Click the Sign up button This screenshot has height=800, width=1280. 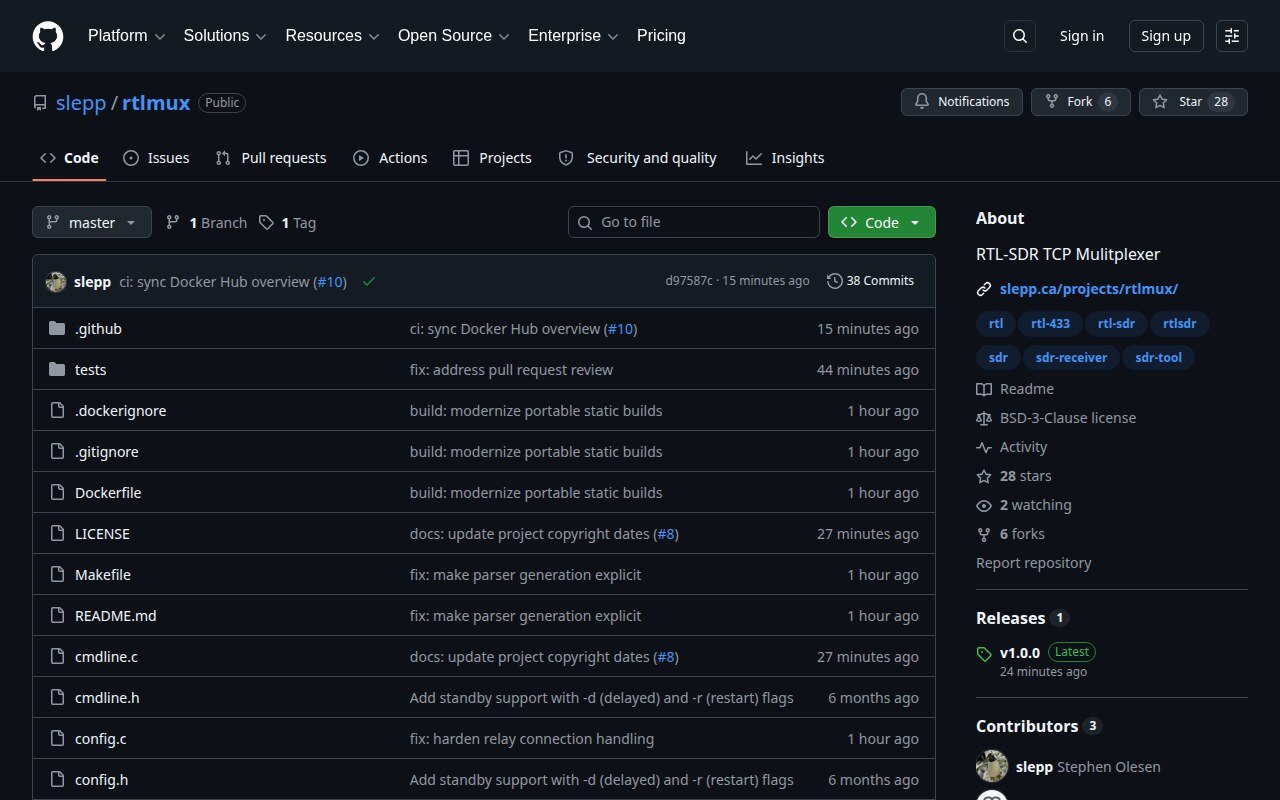pos(1166,36)
